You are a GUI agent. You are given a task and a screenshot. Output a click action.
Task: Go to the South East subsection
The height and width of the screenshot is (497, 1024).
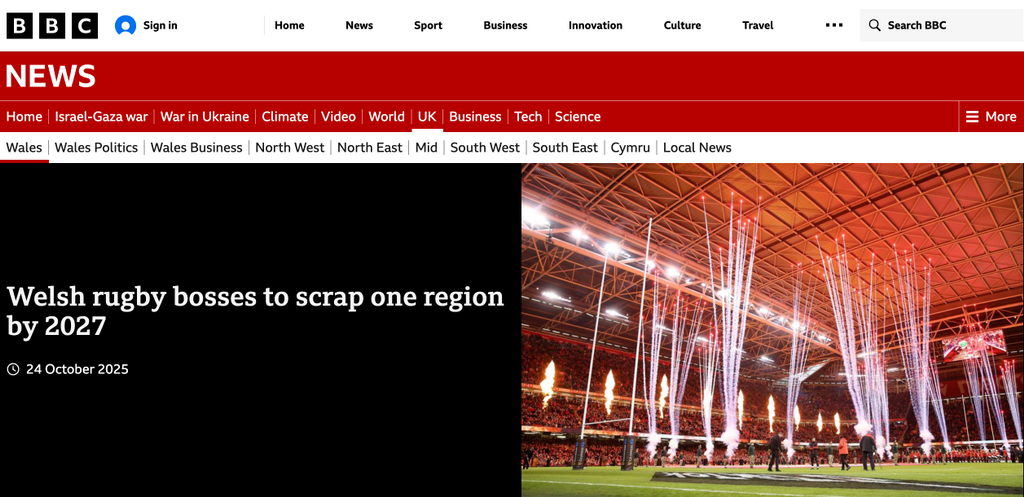coord(565,148)
